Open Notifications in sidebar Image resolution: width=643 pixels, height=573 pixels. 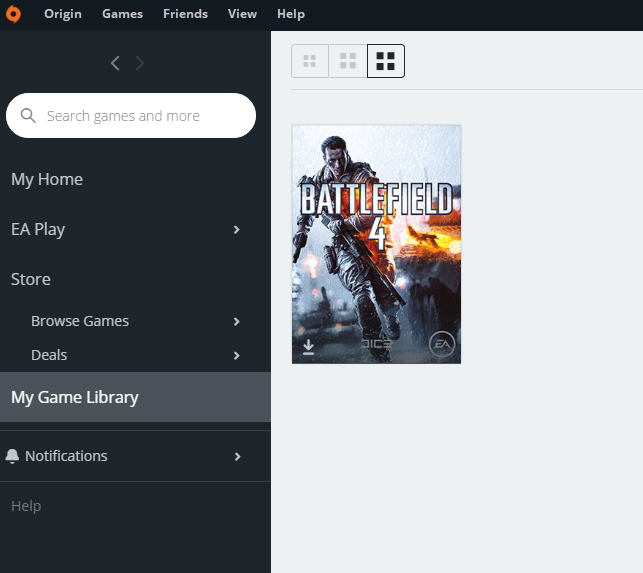66,456
